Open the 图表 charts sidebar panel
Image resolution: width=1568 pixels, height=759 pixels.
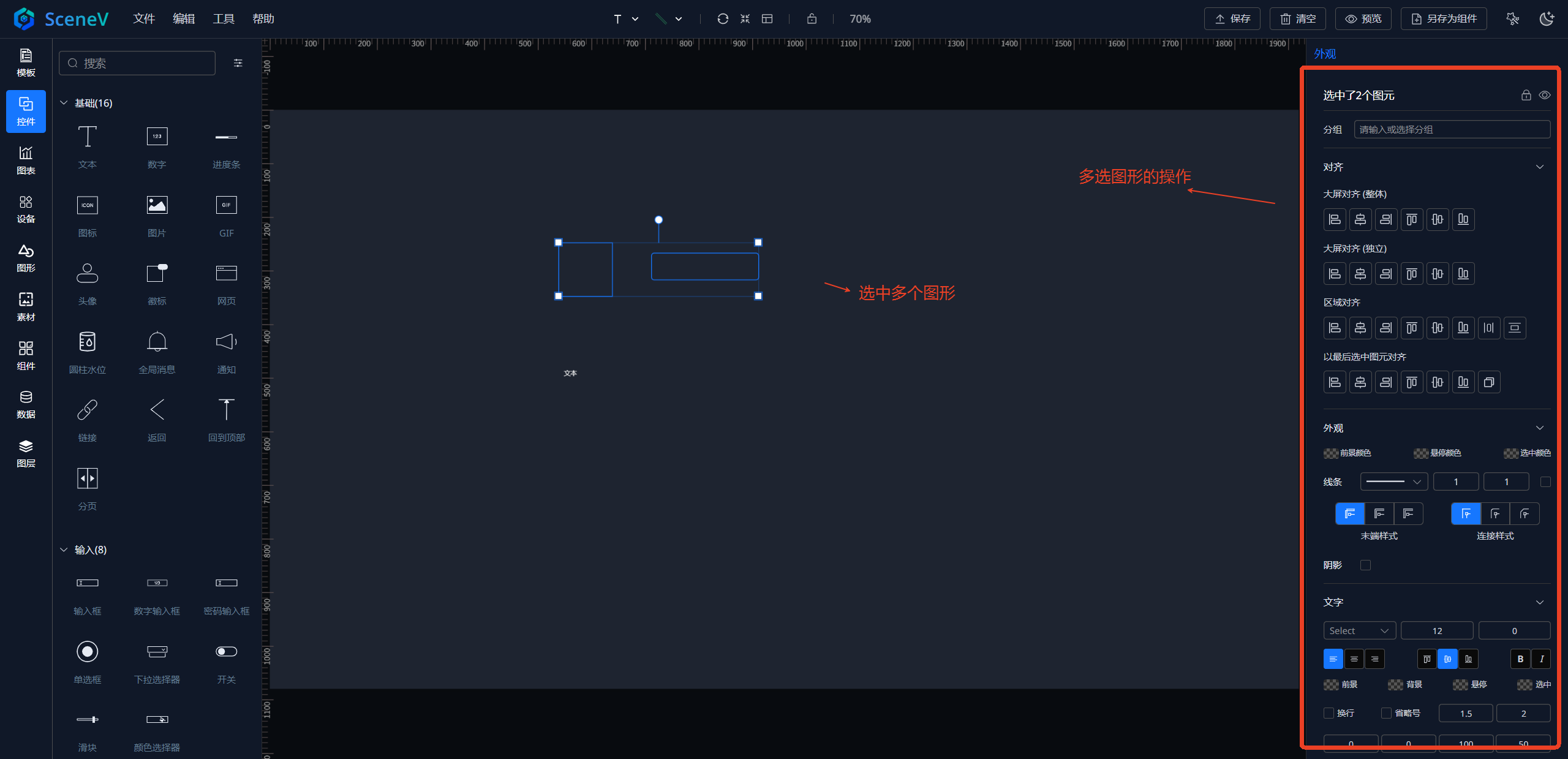click(26, 160)
